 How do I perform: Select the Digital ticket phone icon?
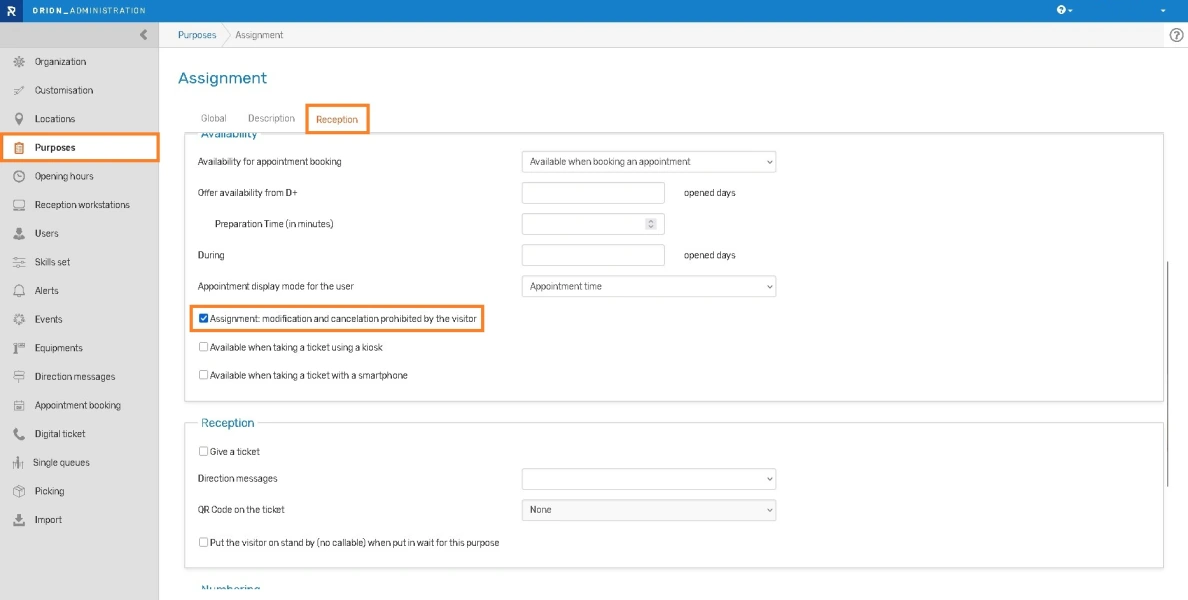(18, 434)
